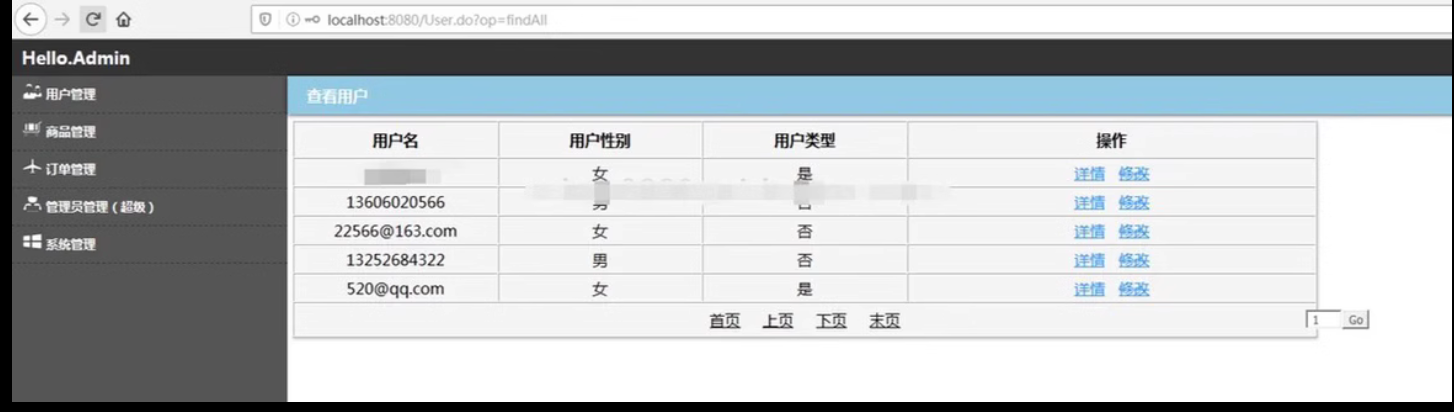Click the 用户管理 sidebar icon
The image size is (1454, 412).
point(31,93)
